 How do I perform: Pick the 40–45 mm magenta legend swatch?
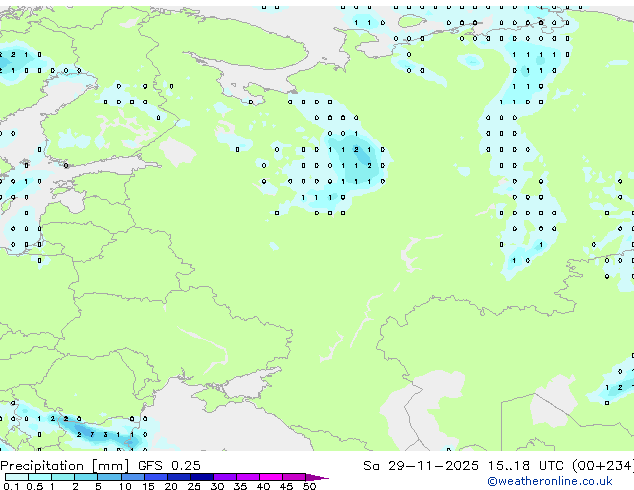tap(271, 477)
